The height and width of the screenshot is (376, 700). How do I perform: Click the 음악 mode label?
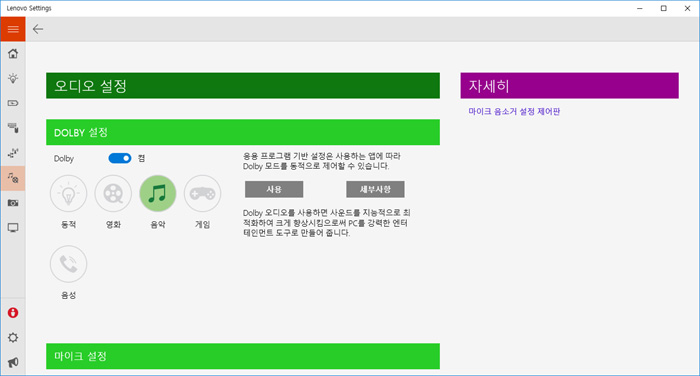[x=158, y=225]
